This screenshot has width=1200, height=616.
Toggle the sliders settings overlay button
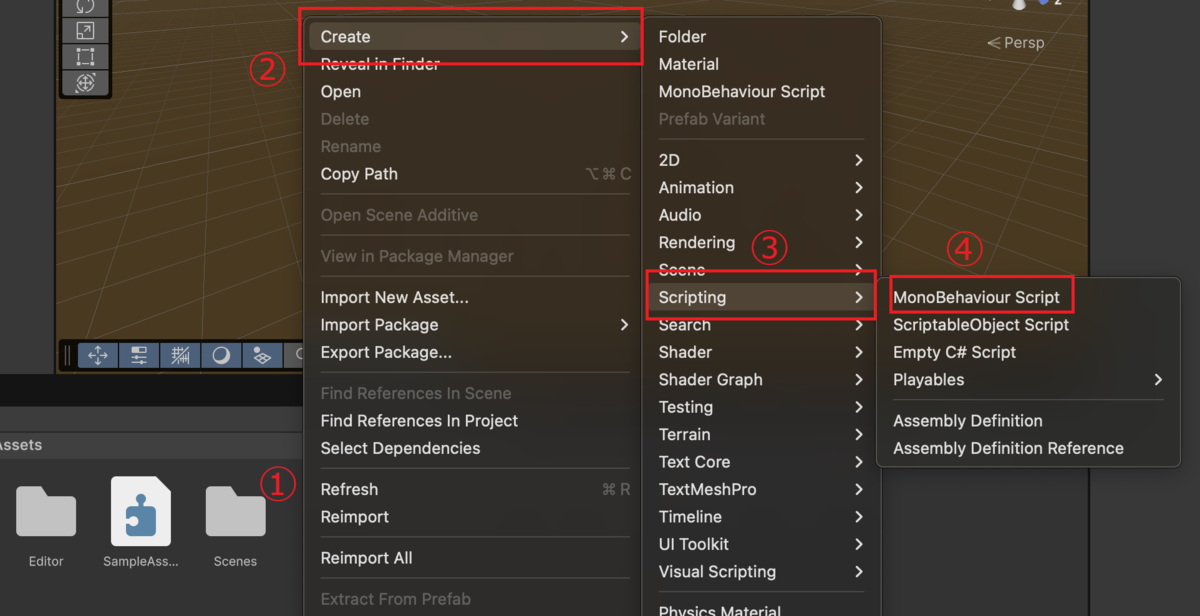139,356
